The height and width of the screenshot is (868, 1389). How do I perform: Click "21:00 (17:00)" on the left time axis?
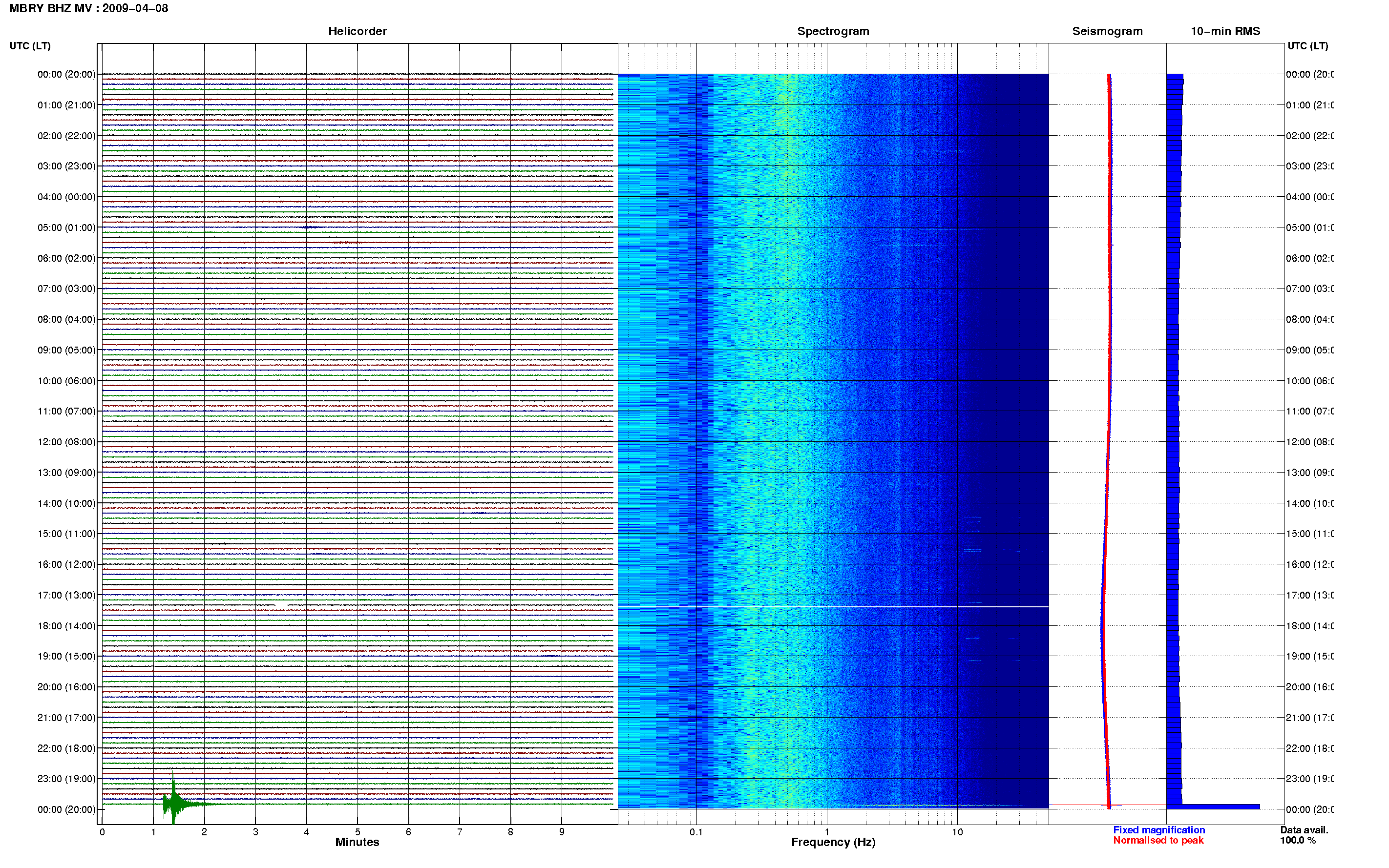(x=66, y=718)
